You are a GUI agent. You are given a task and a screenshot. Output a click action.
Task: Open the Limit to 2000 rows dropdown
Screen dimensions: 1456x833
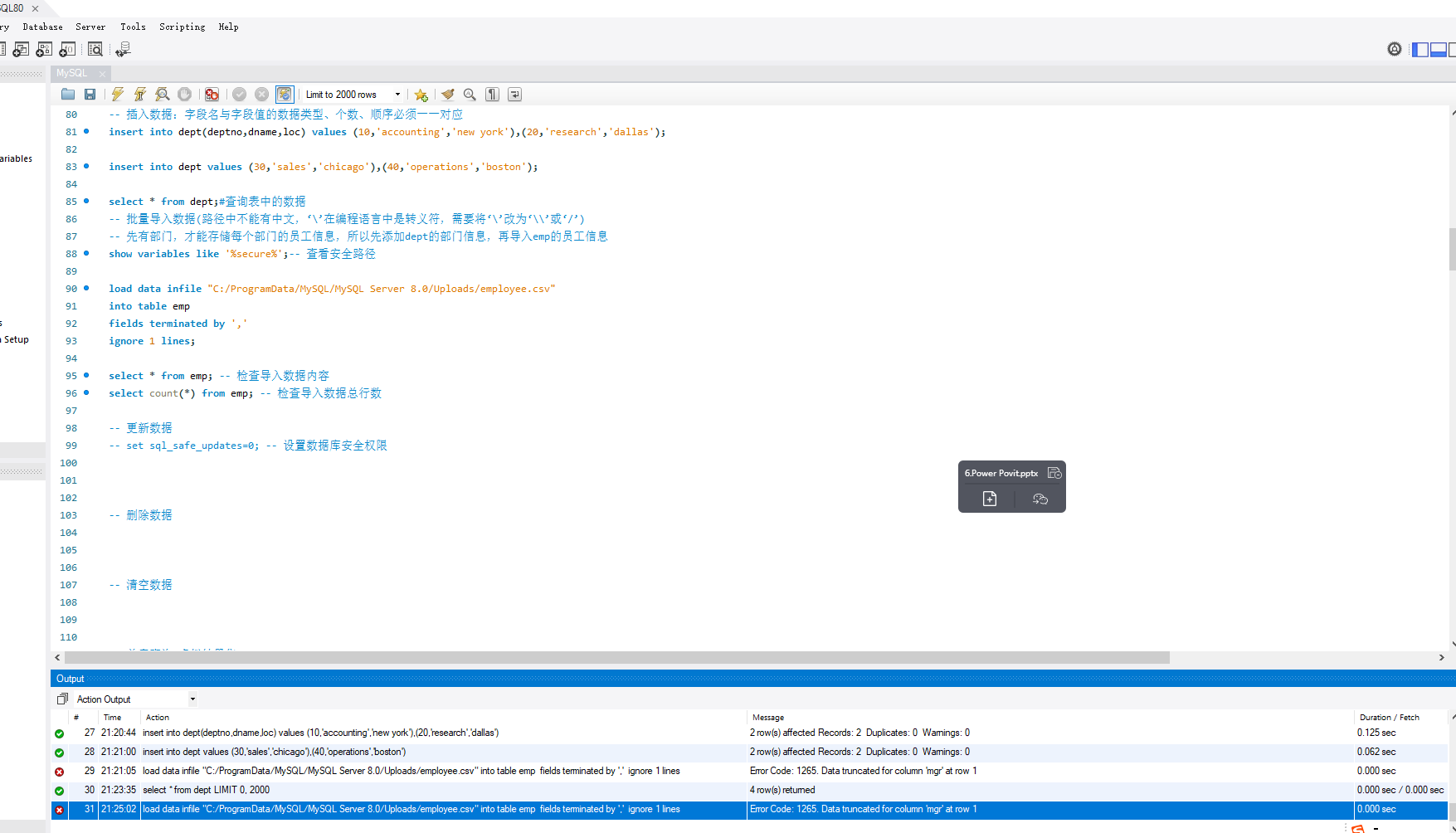point(353,95)
